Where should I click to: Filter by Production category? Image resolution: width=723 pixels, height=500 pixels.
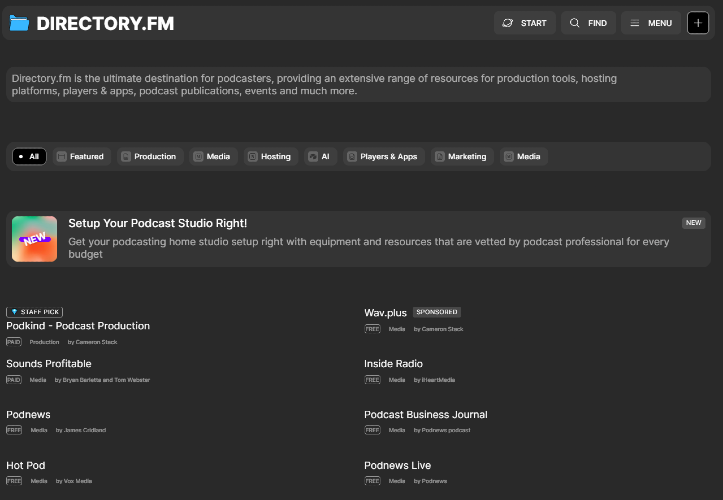tap(150, 156)
